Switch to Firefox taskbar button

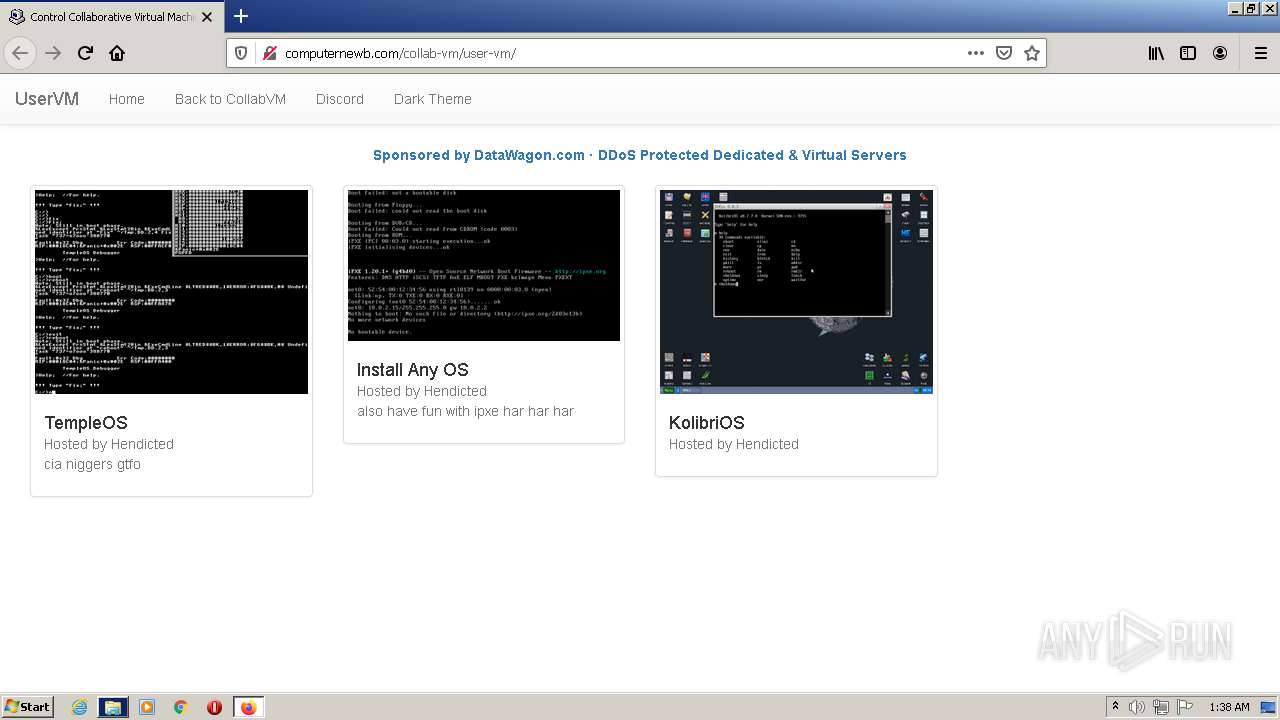248,707
